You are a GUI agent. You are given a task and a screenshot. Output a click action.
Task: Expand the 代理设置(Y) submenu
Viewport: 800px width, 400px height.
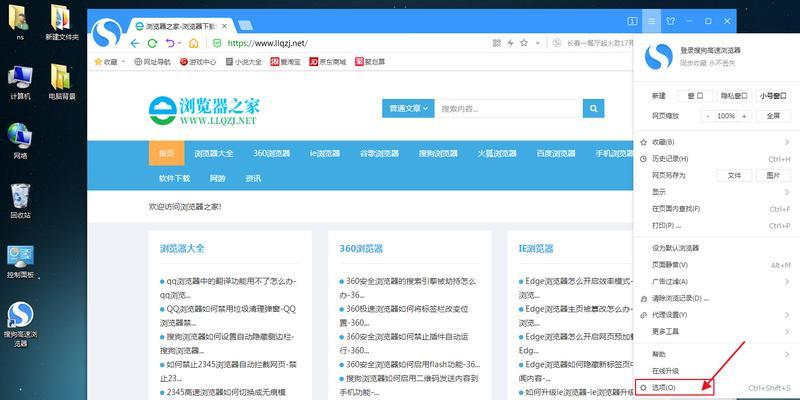tap(716, 315)
